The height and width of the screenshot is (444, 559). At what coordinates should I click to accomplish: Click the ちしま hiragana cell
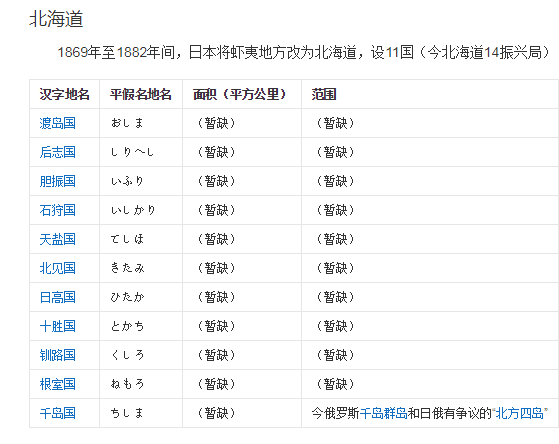tap(127, 413)
